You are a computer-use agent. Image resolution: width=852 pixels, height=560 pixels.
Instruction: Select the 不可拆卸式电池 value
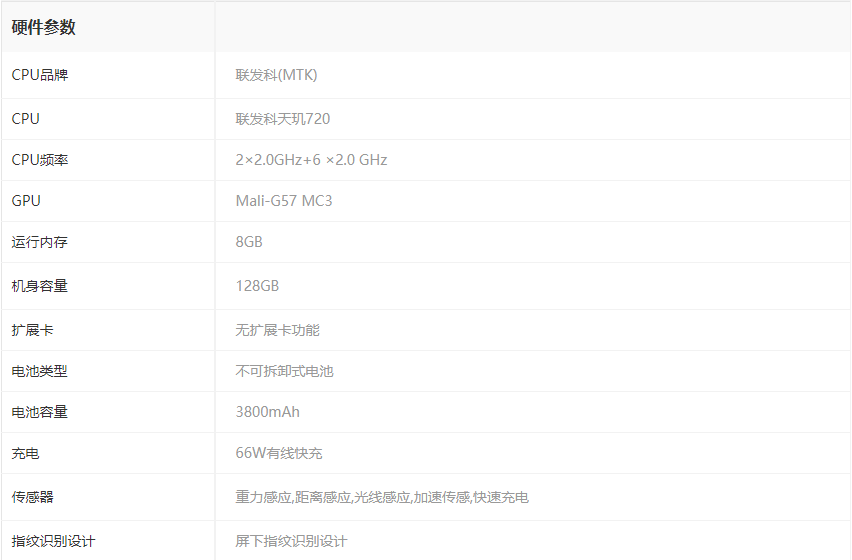tap(284, 371)
